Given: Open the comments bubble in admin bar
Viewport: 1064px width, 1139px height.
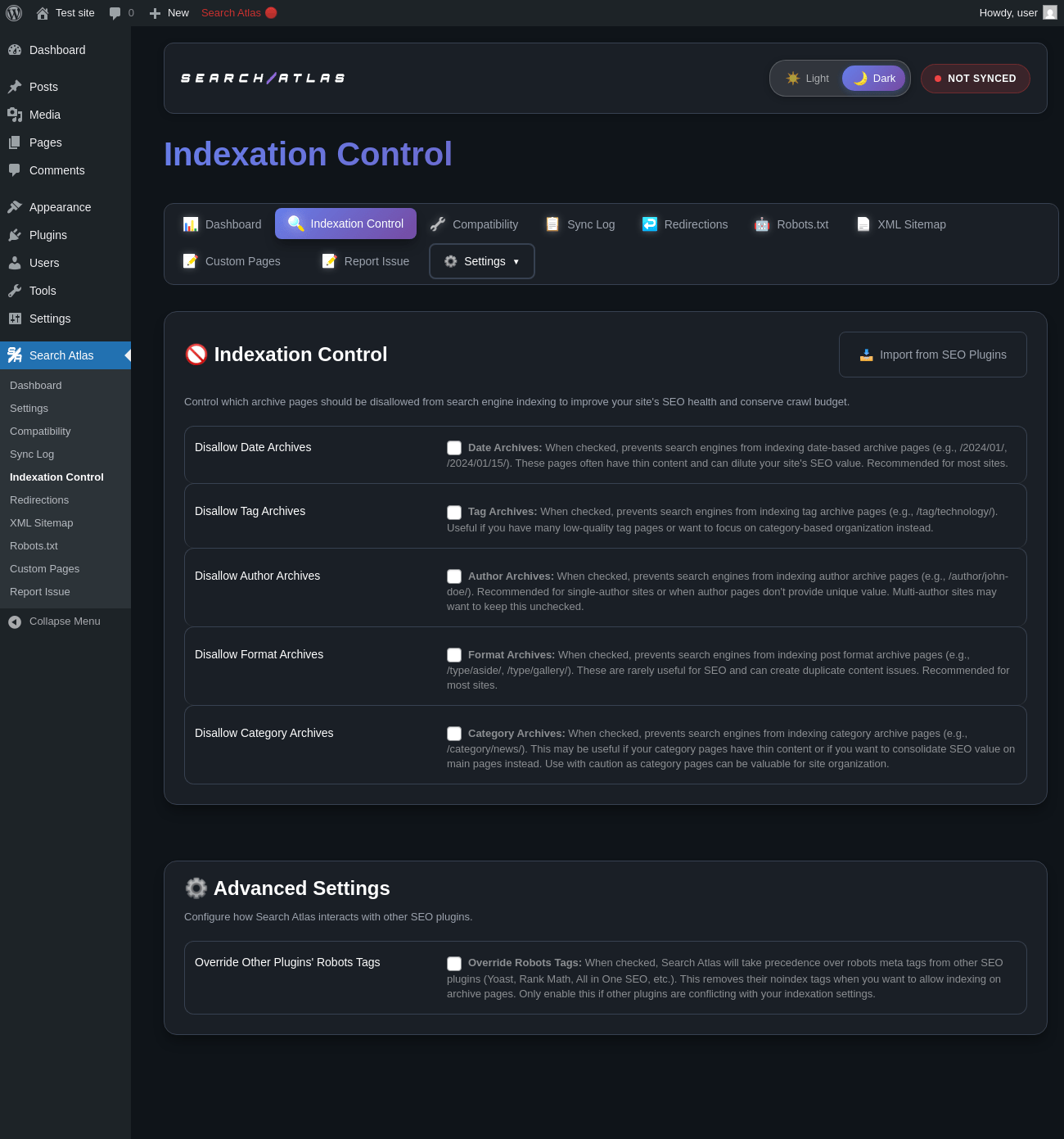Looking at the screenshot, I should coord(115,13).
